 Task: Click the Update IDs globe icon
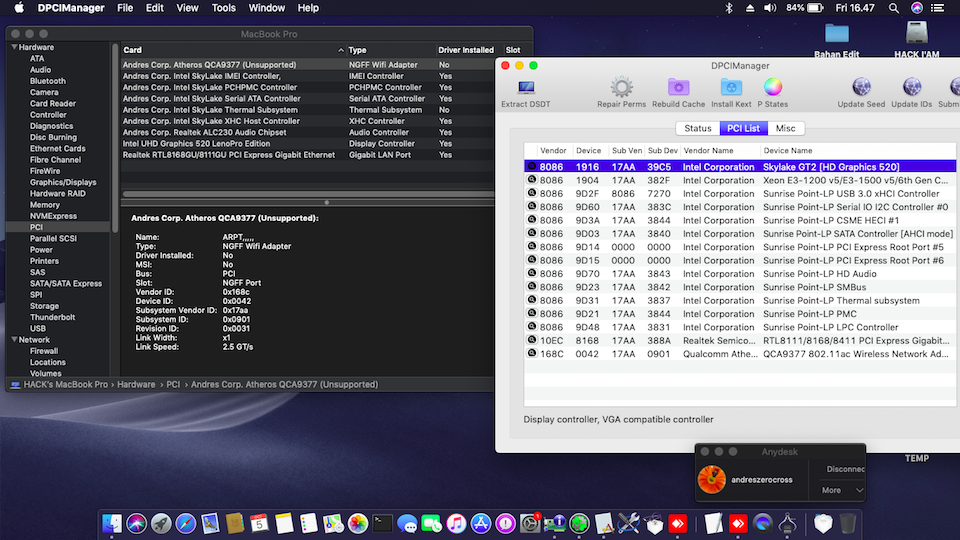click(912, 88)
